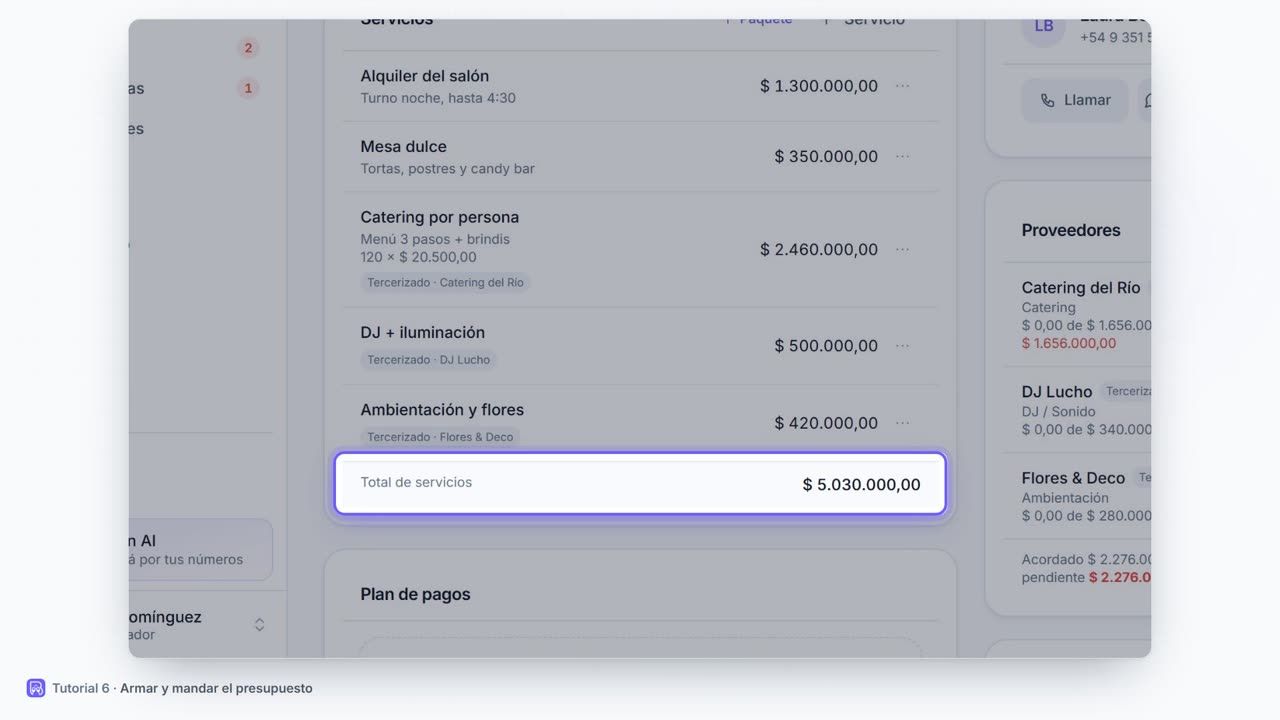This screenshot has height=720, width=1280.
Task: Expand the user account switcher chevron
Action: pyautogui.click(x=259, y=625)
